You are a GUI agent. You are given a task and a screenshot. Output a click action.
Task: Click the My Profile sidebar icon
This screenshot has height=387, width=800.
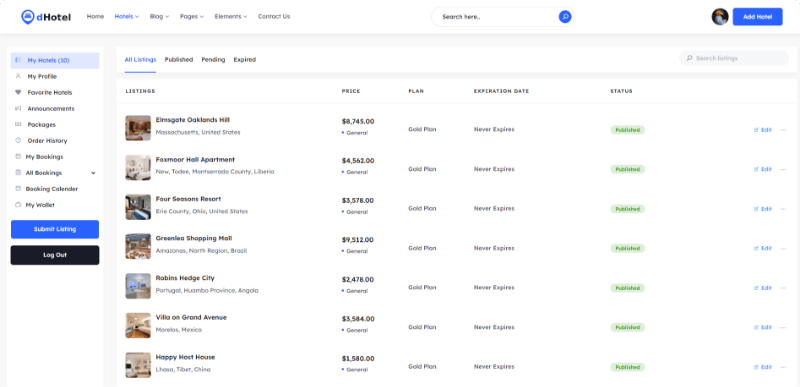(x=18, y=76)
